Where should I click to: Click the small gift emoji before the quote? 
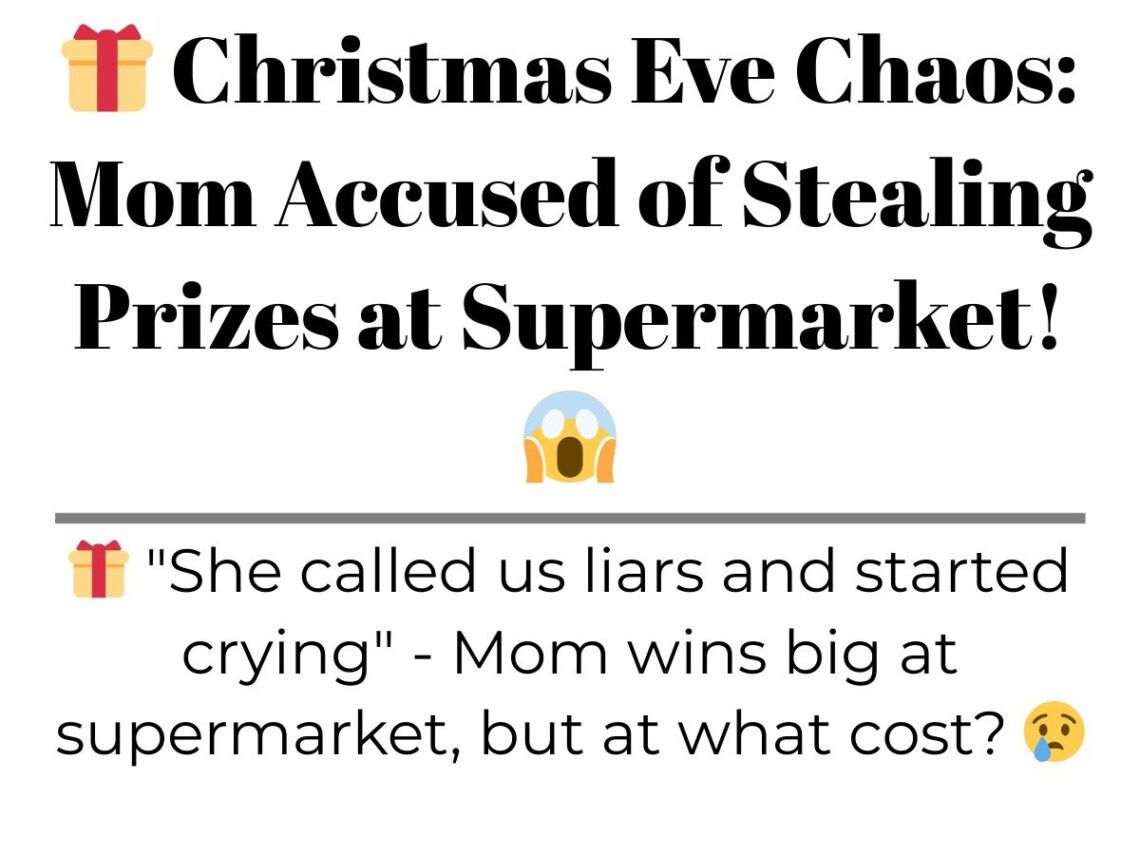tap(98, 569)
